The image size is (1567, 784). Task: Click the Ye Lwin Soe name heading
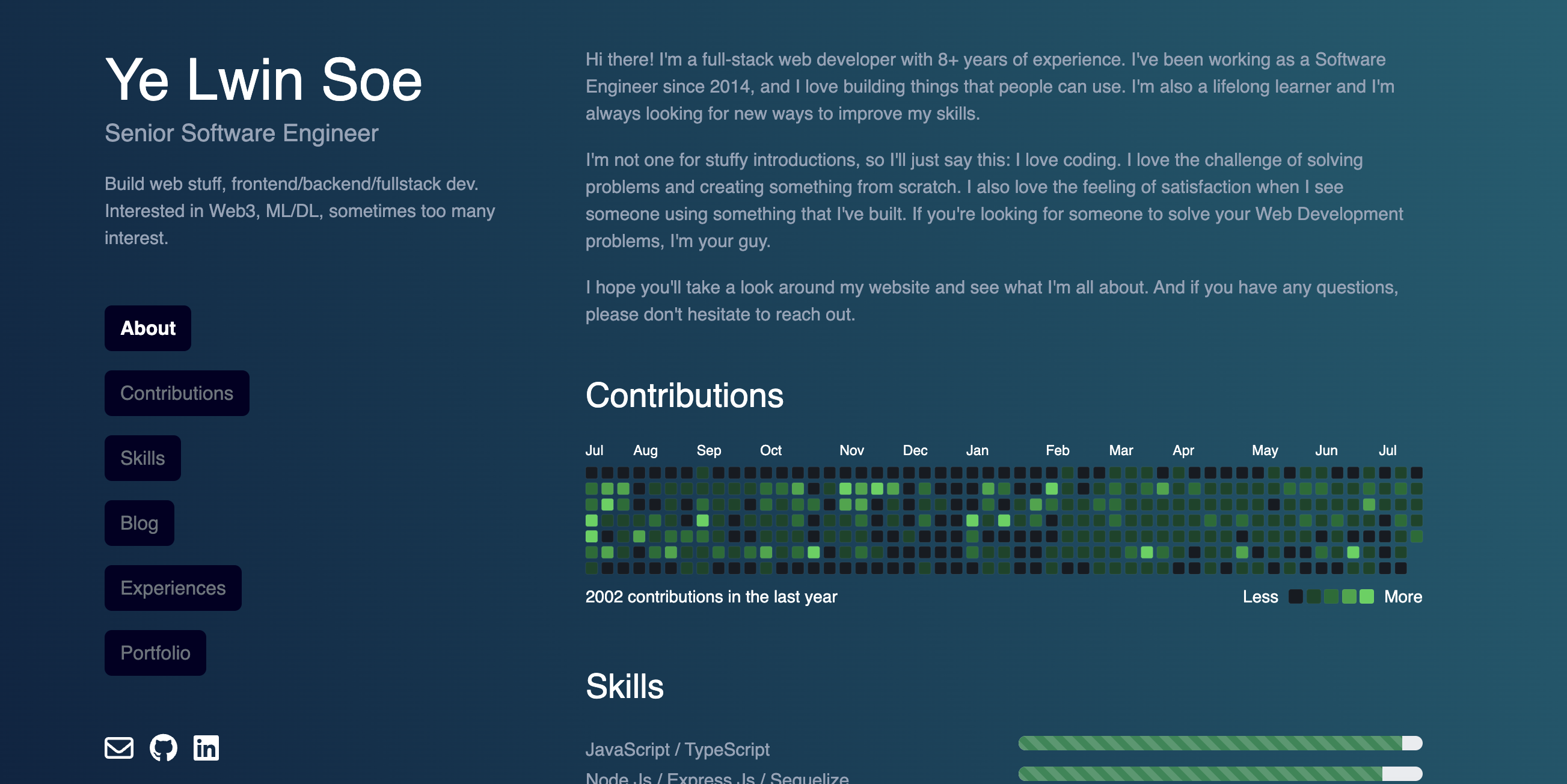tap(263, 80)
